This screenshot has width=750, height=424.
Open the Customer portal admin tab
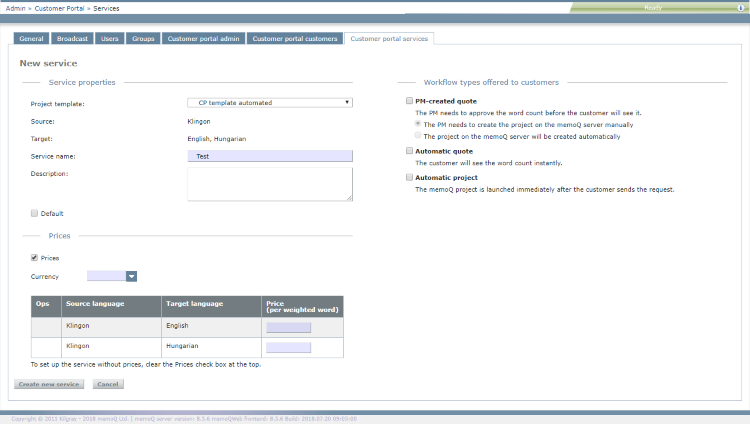[x=202, y=39]
